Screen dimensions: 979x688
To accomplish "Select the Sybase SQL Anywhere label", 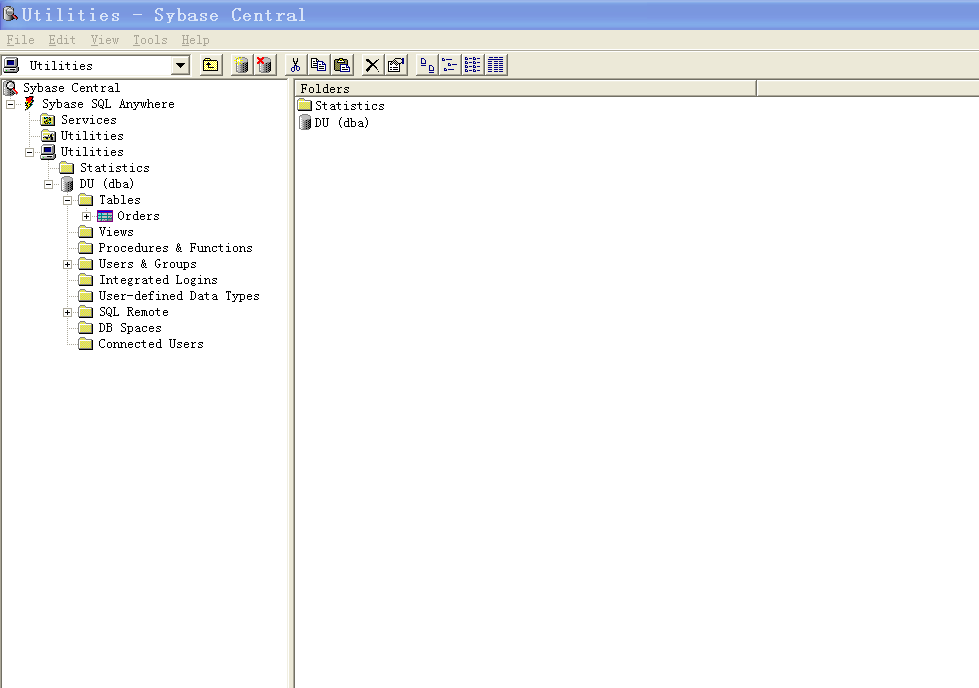I will pyautogui.click(x=108, y=104).
